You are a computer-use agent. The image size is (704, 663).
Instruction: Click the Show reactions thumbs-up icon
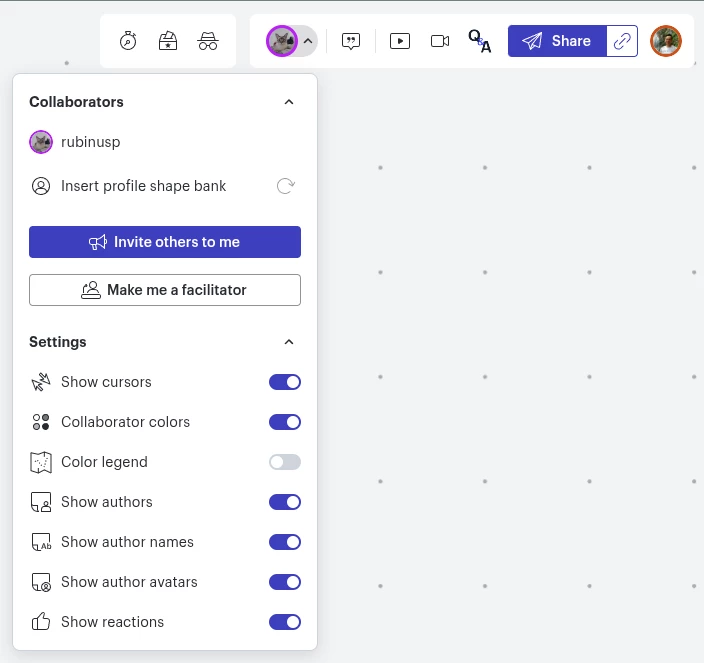click(41, 622)
